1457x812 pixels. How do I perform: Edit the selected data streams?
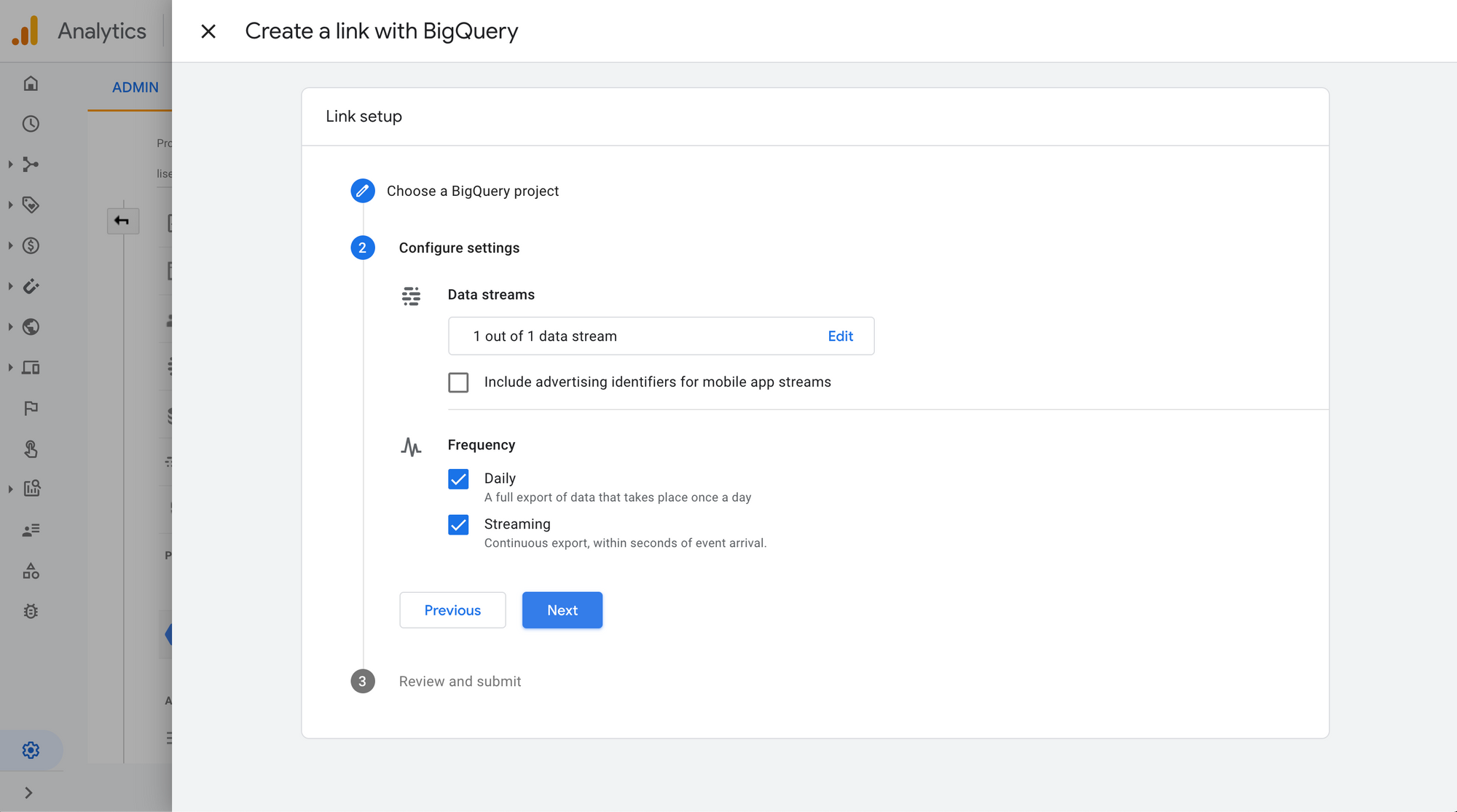840,336
